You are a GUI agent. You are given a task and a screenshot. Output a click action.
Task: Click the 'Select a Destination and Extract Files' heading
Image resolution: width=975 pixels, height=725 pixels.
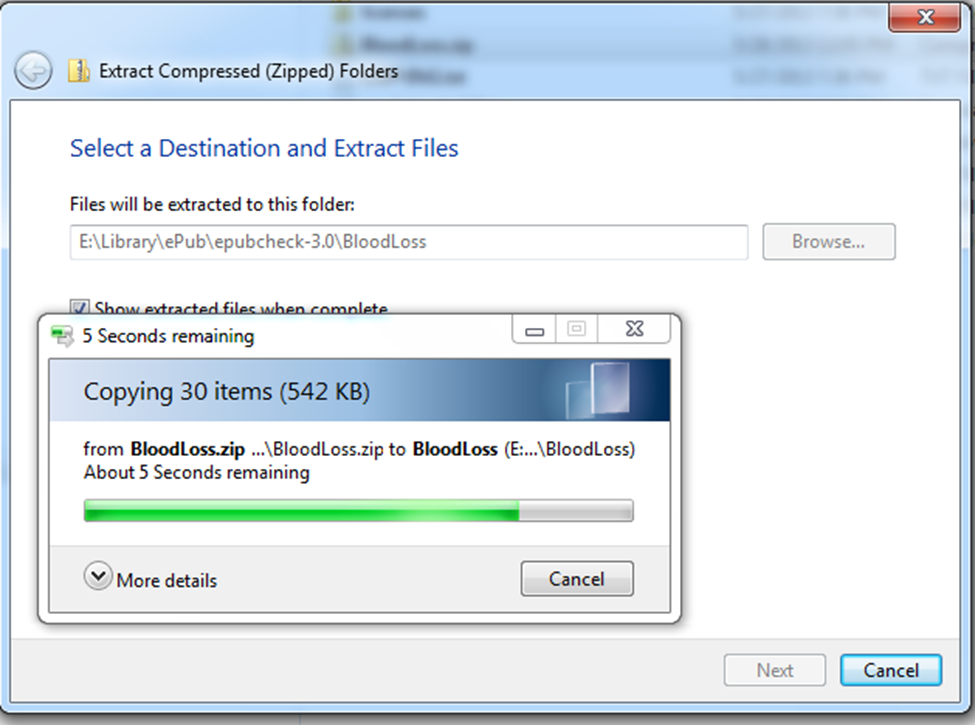coord(264,149)
